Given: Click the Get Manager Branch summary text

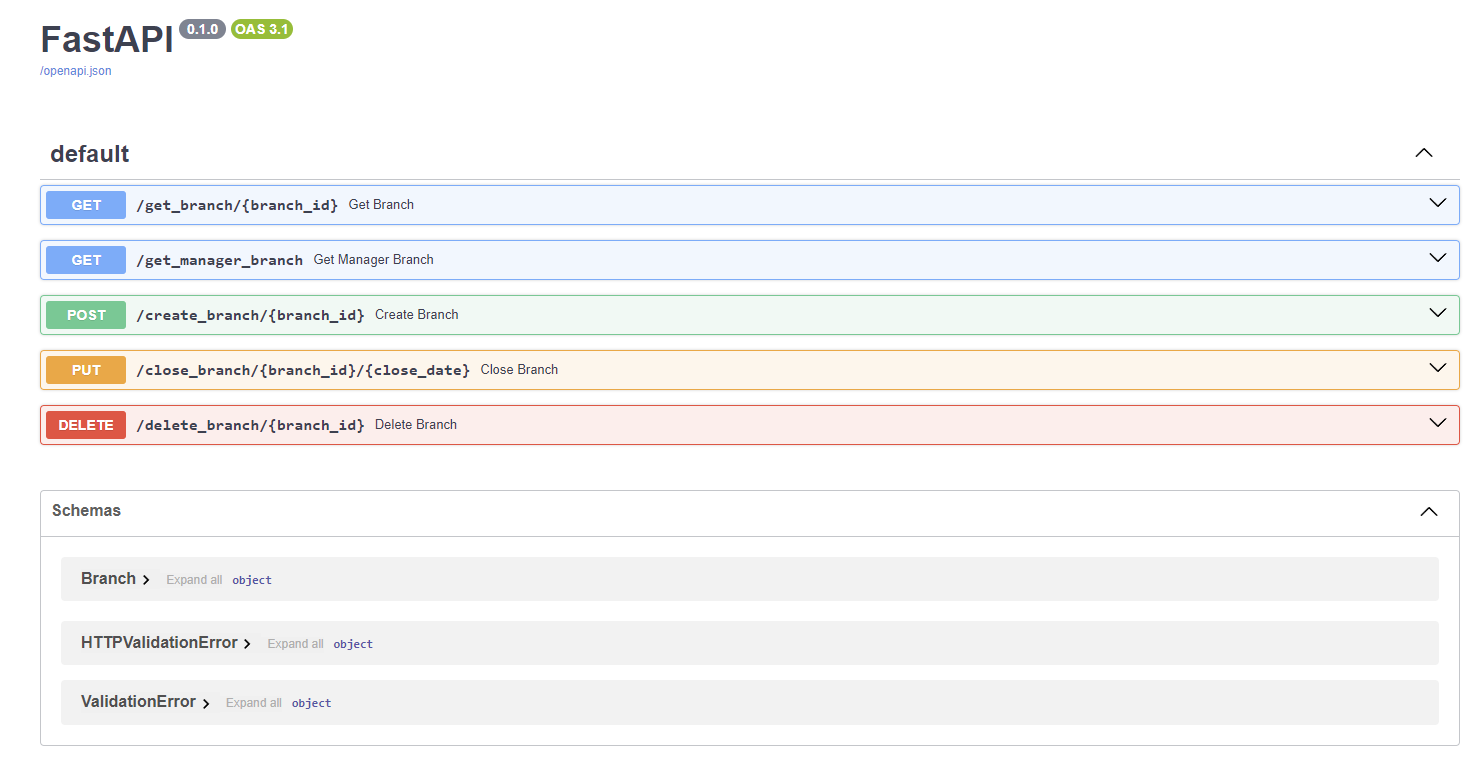Looking at the screenshot, I should (x=374, y=260).
